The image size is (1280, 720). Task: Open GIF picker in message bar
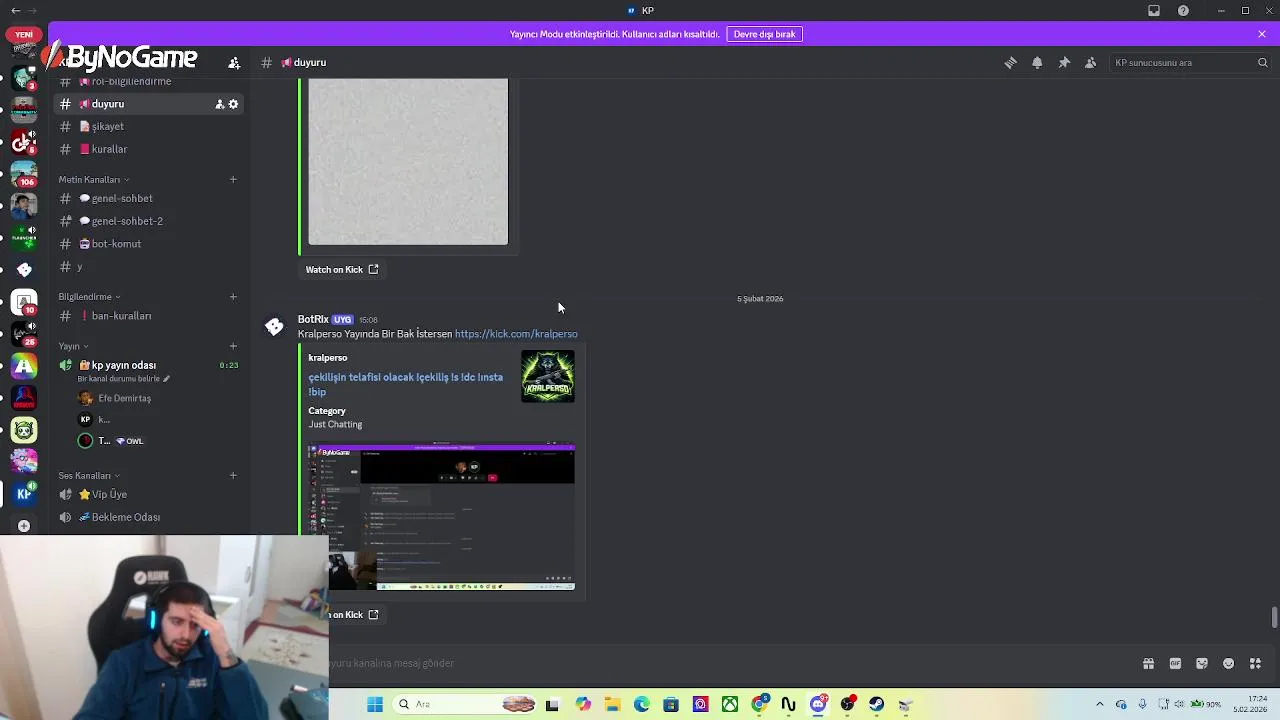pyautogui.click(x=1175, y=663)
